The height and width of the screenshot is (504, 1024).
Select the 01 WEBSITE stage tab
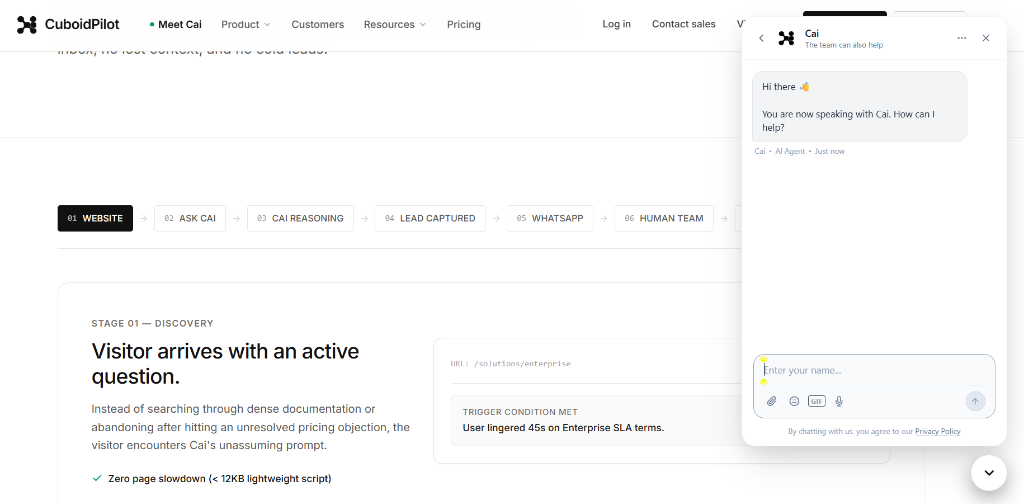click(95, 219)
